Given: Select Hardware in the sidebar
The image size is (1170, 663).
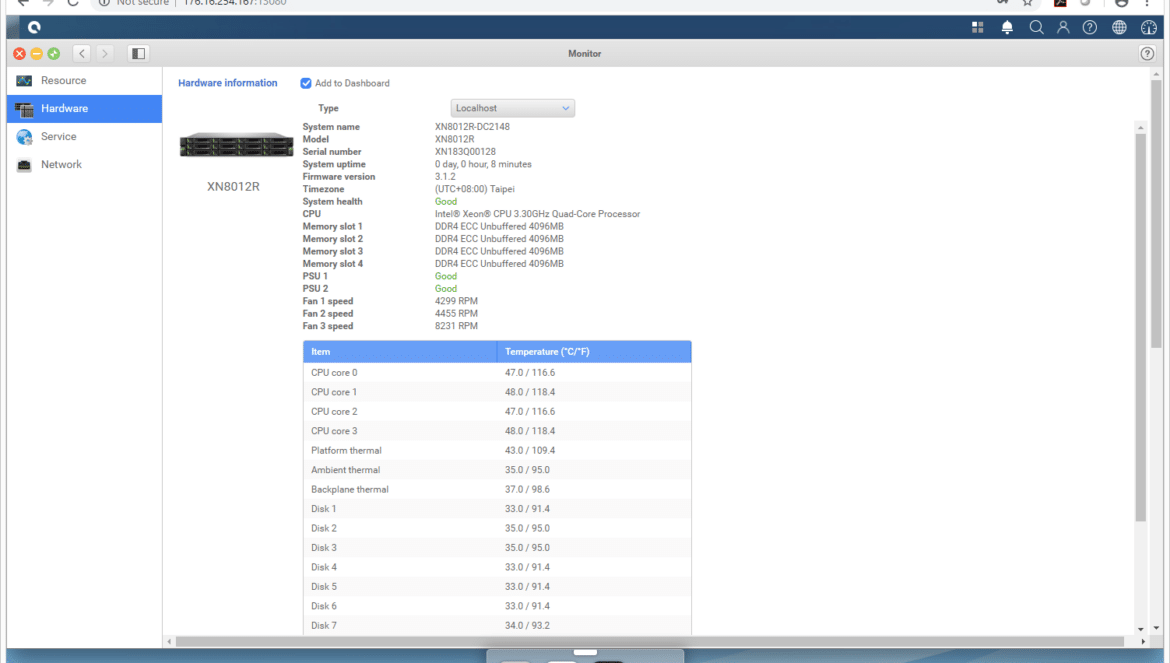Looking at the screenshot, I should [84, 109].
